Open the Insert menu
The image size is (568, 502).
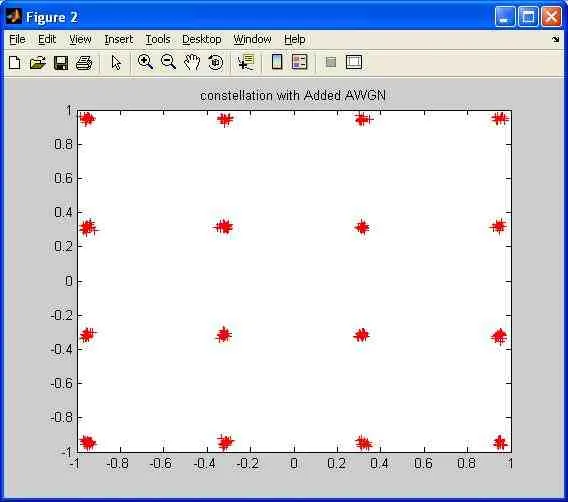click(x=118, y=39)
